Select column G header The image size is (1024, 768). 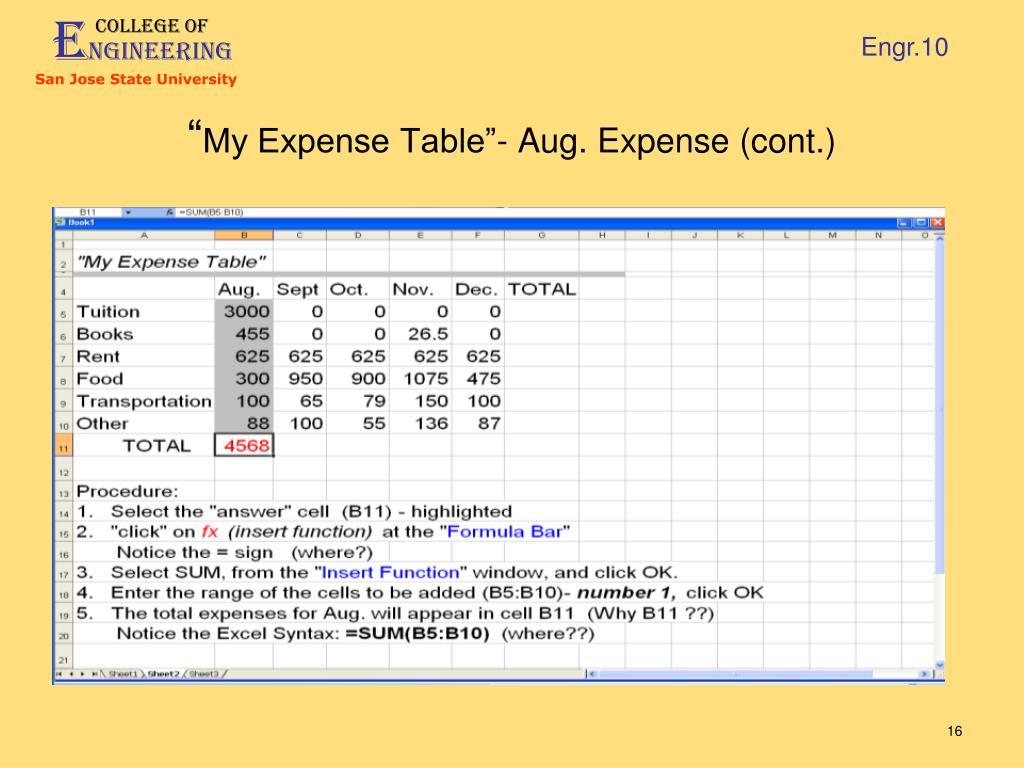coord(542,235)
